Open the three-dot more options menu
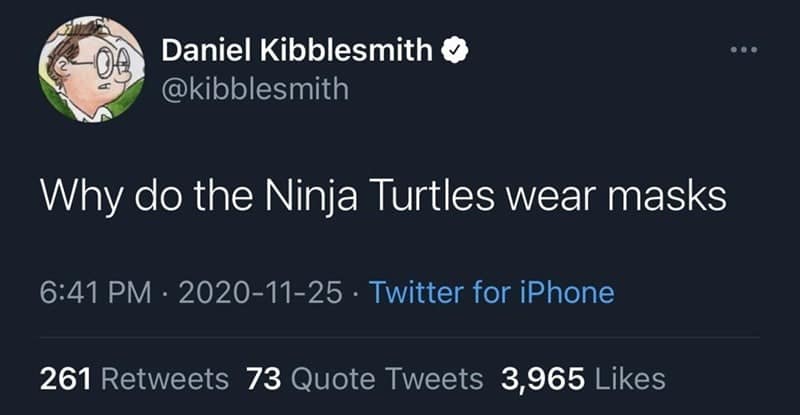The image size is (800, 415). [x=742, y=49]
